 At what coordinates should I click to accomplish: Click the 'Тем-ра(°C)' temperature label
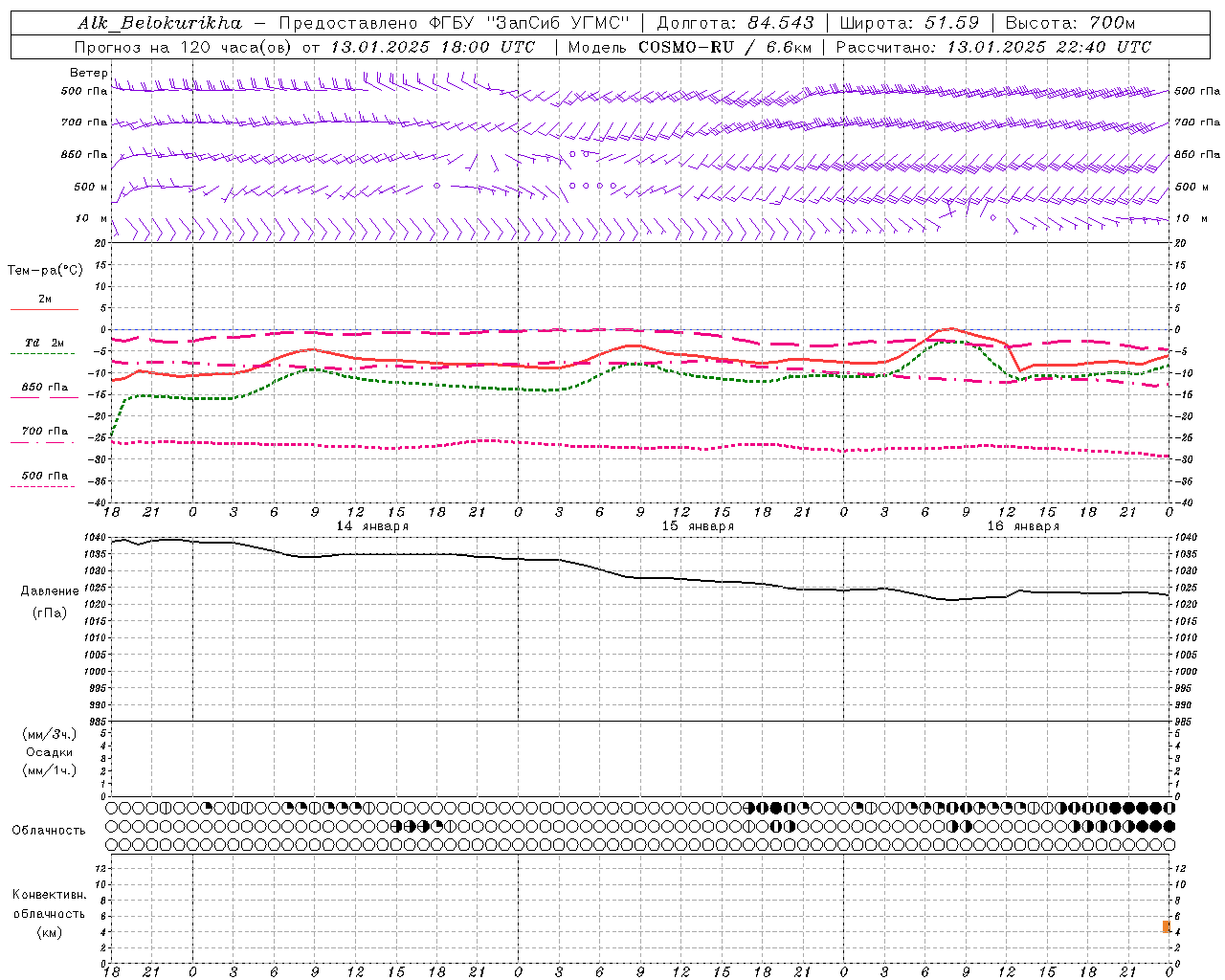(x=45, y=271)
